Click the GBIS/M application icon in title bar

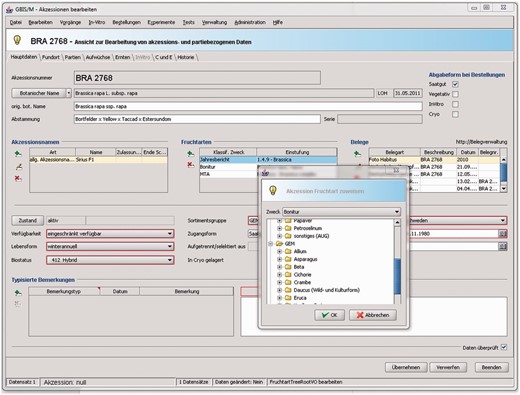9,10
